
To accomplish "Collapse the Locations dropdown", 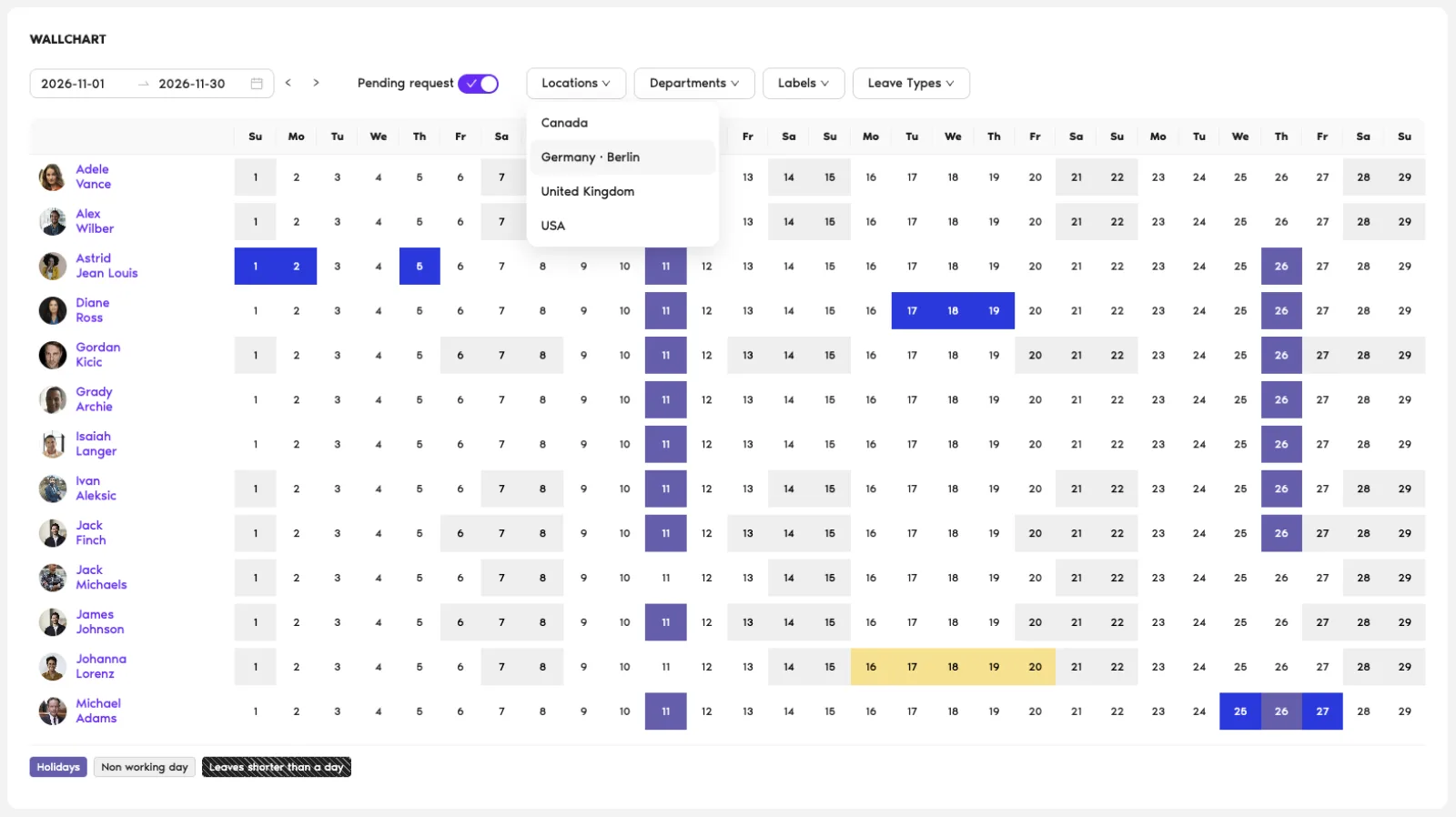I will [576, 84].
